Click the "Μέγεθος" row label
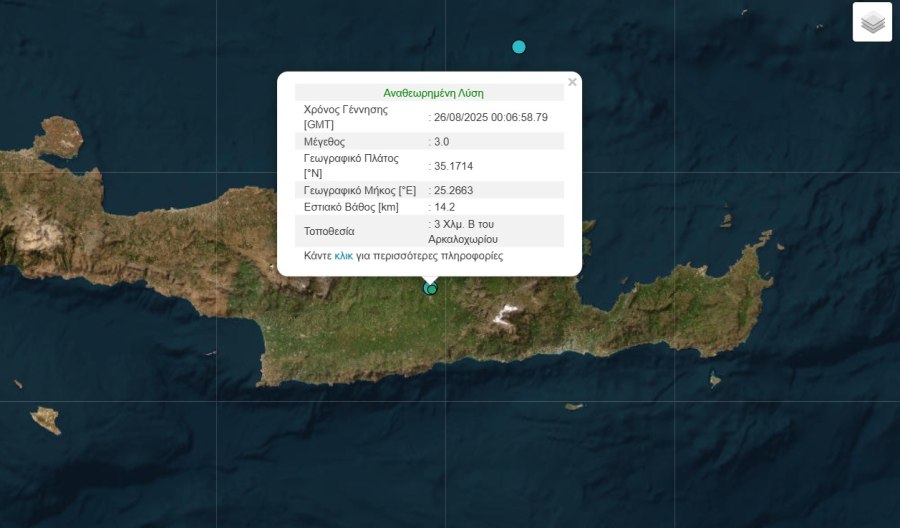 click(x=324, y=142)
